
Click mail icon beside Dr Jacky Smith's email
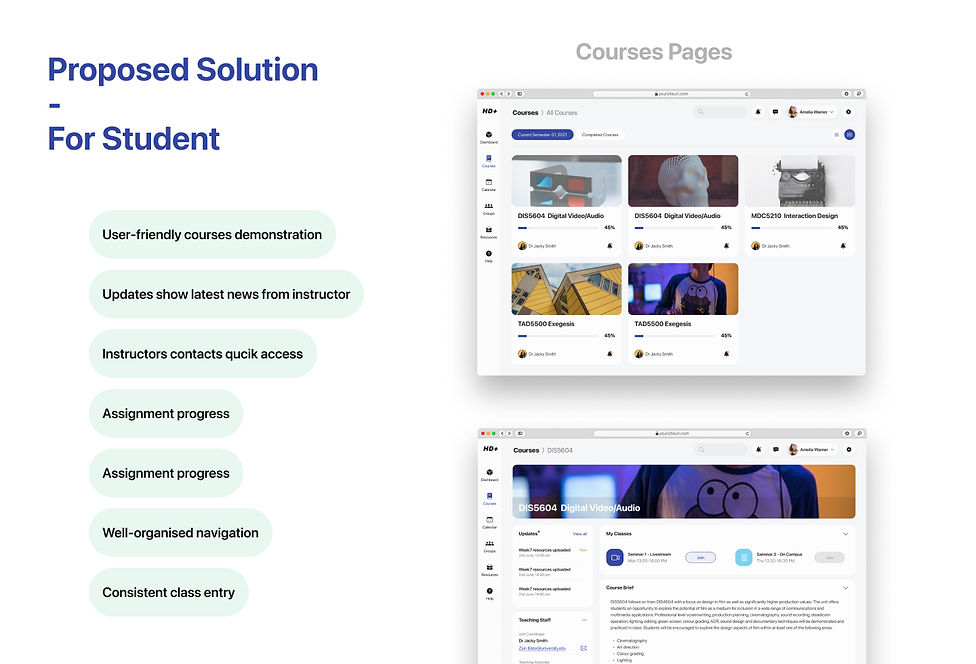tap(584, 648)
